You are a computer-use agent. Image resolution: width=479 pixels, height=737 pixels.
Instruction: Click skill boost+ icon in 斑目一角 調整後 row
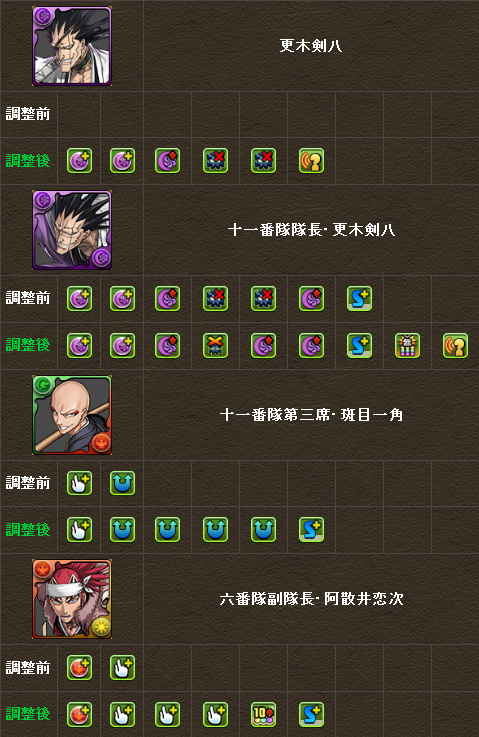click(311, 530)
